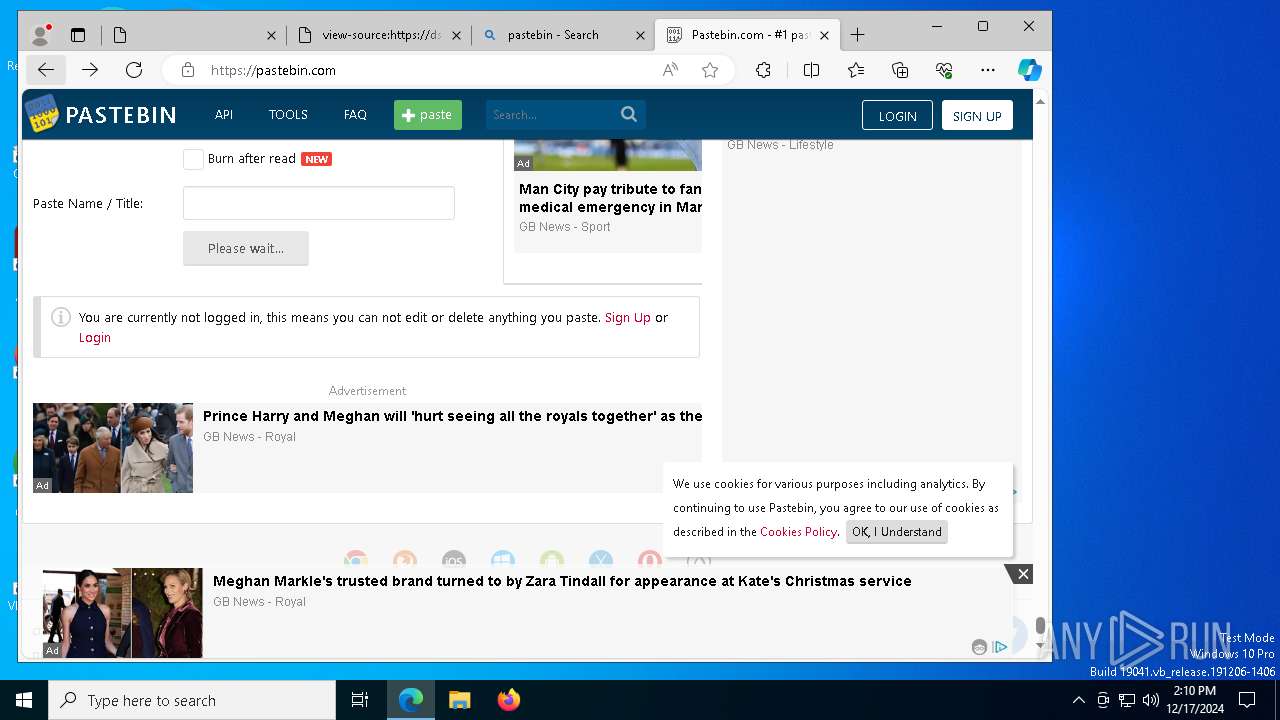Open the API menu item
Viewport: 1280px width, 720px height.
[x=224, y=115]
